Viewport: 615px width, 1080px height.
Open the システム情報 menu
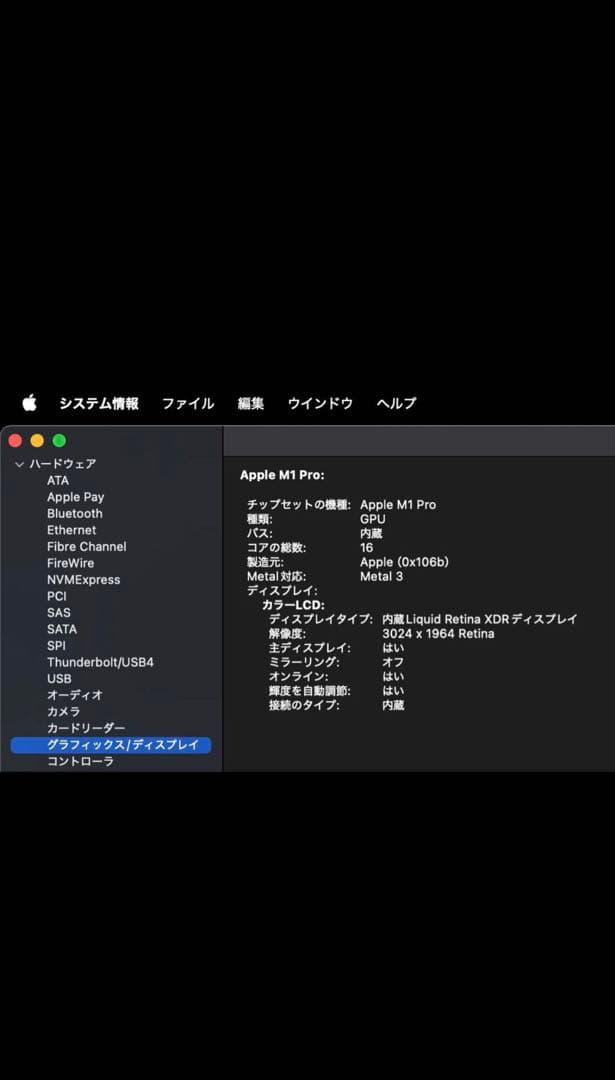[x=98, y=404]
